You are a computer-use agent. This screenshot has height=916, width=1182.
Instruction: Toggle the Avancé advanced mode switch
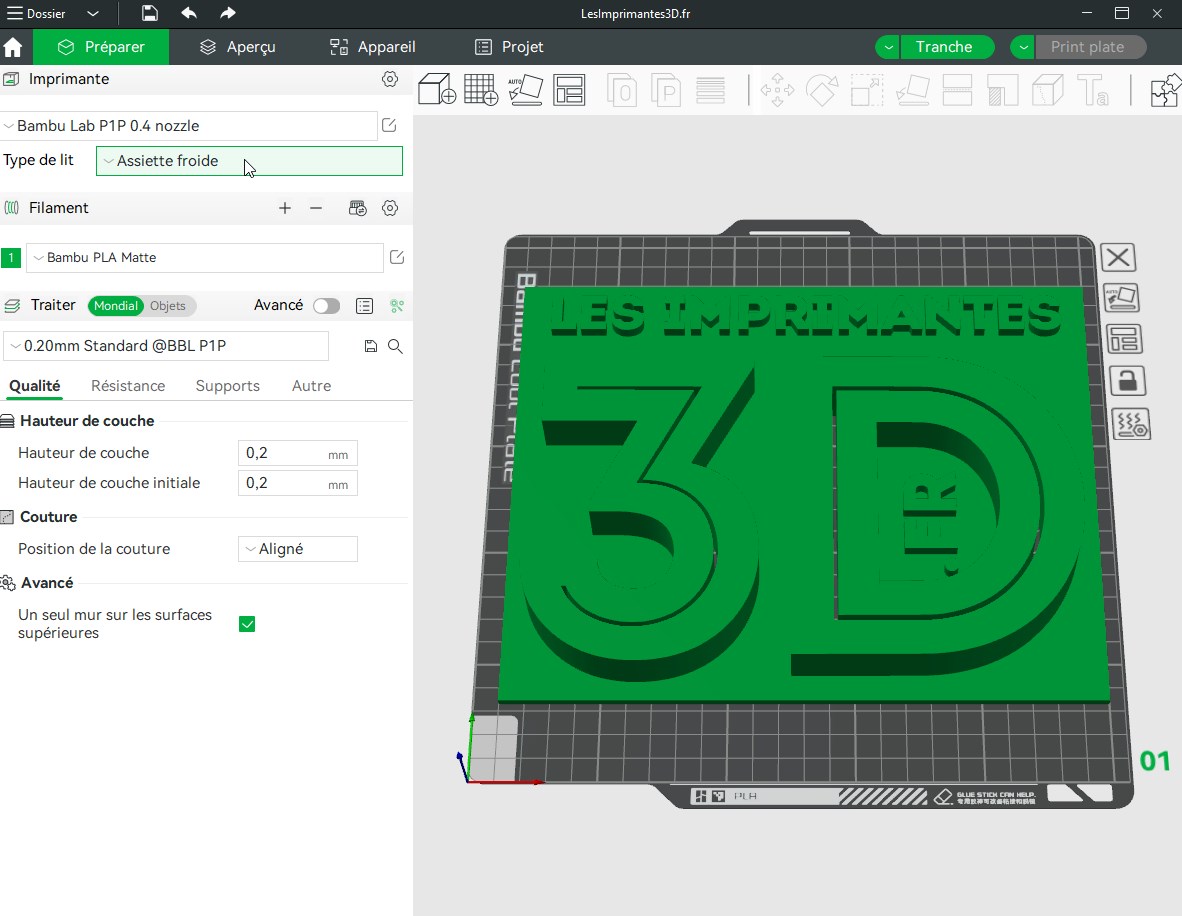326,305
